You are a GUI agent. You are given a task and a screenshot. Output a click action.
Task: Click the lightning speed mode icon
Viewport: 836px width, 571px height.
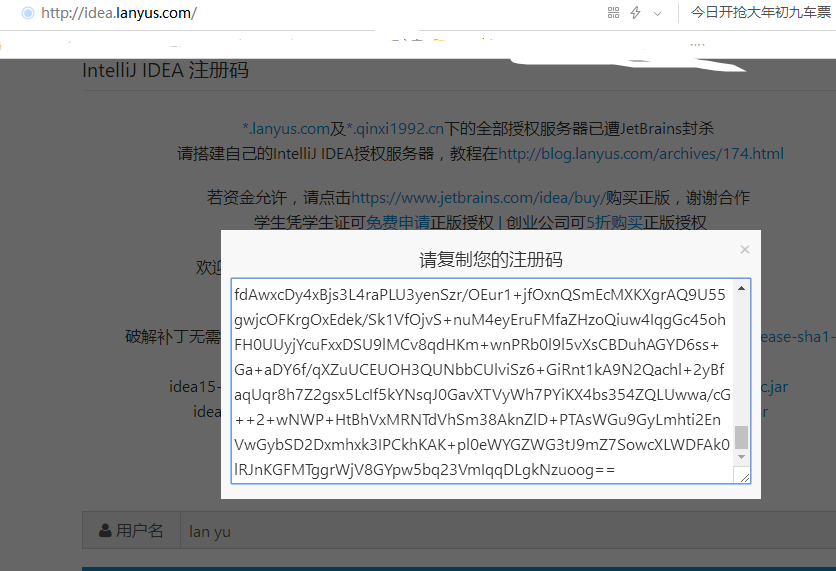pyautogui.click(x=635, y=13)
